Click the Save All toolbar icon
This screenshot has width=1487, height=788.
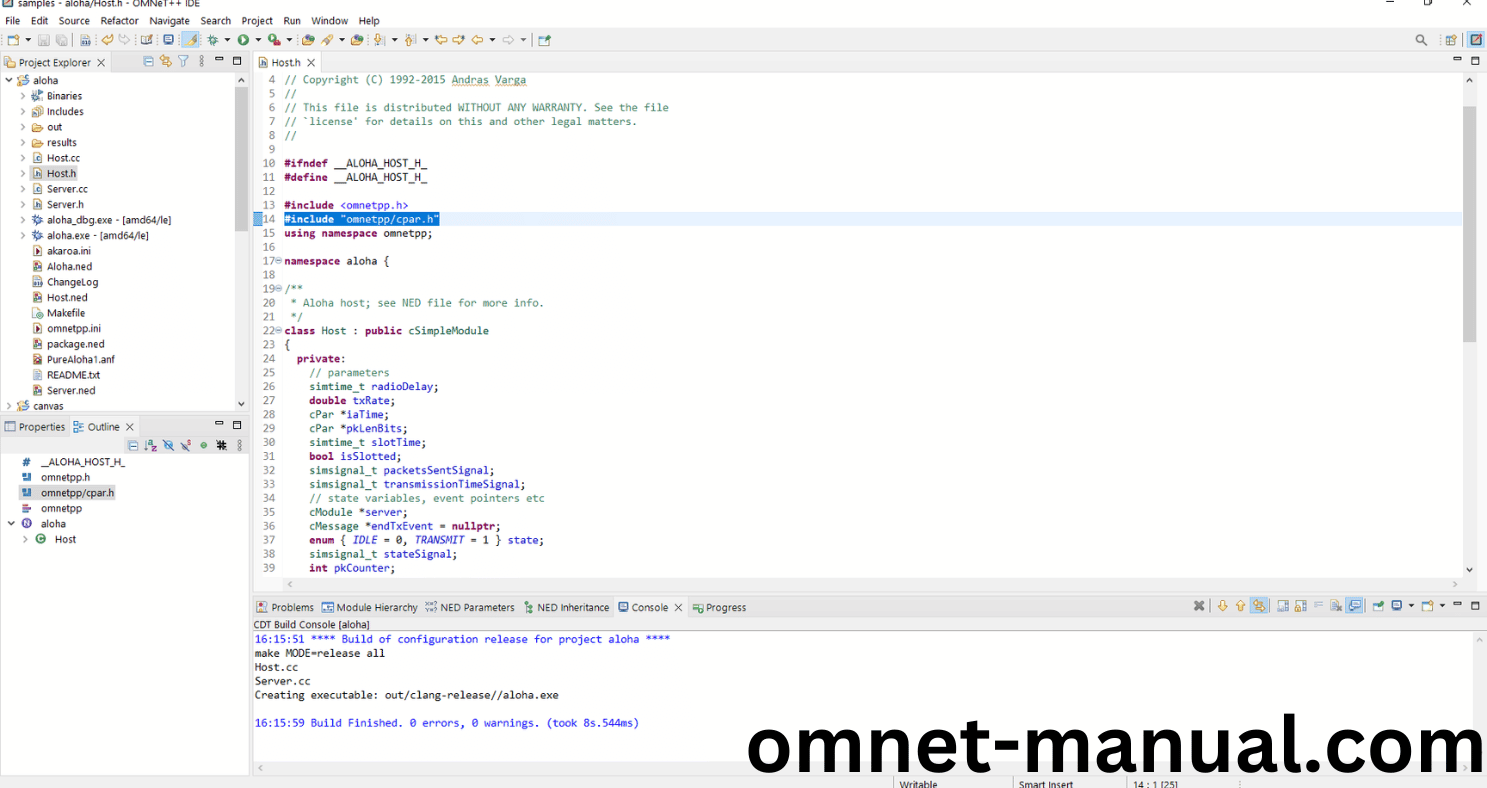tap(60, 40)
